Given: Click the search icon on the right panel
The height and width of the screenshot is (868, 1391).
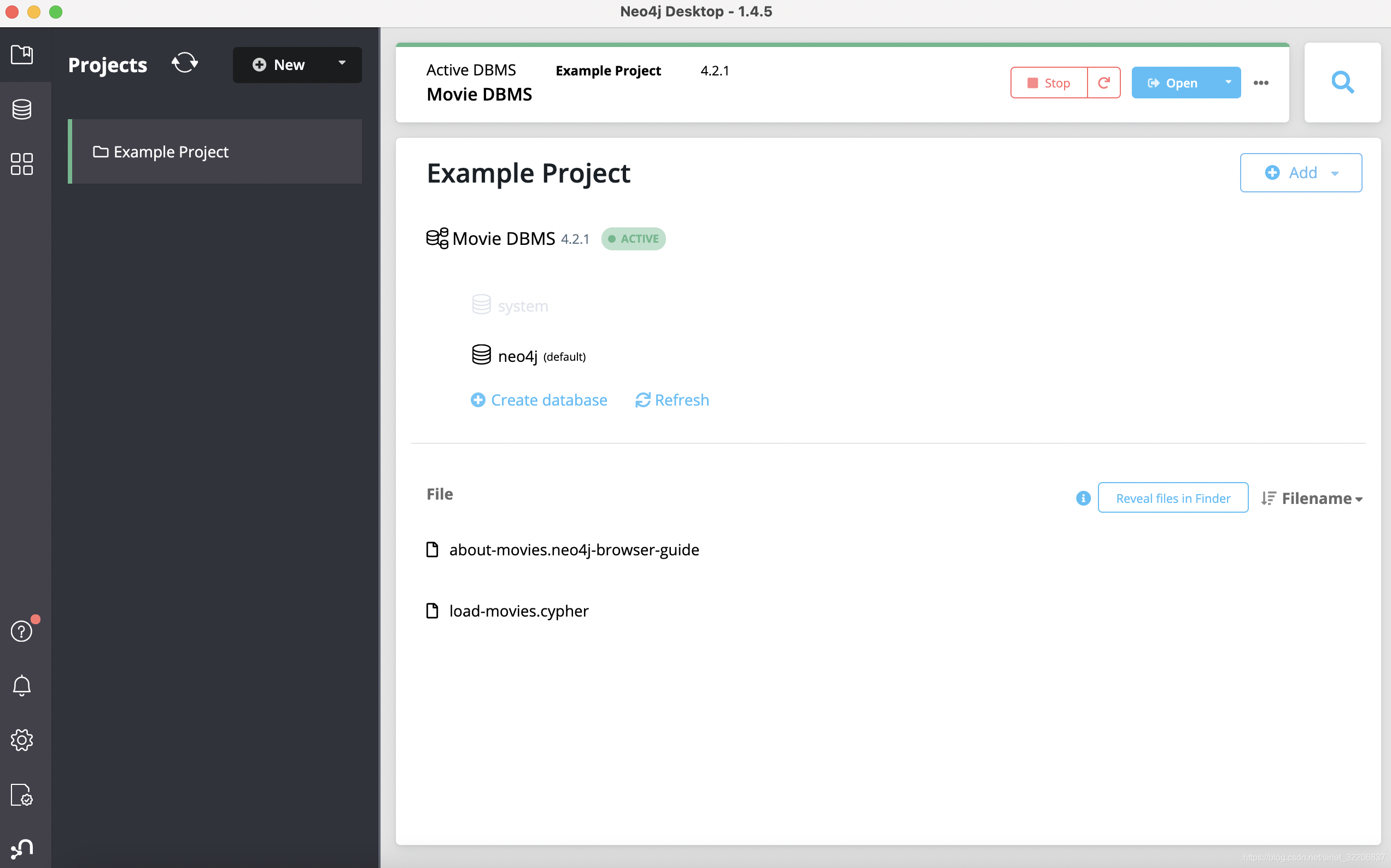Looking at the screenshot, I should (1344, 82).
